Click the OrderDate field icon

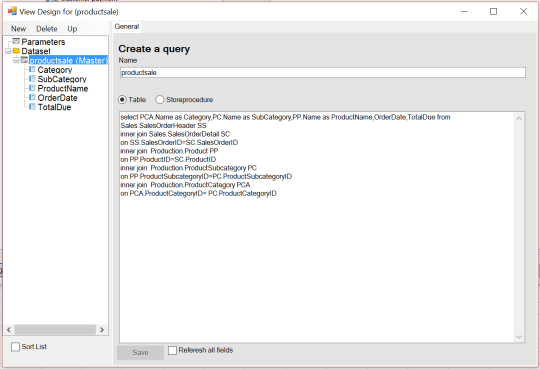(x=32, y=97)
